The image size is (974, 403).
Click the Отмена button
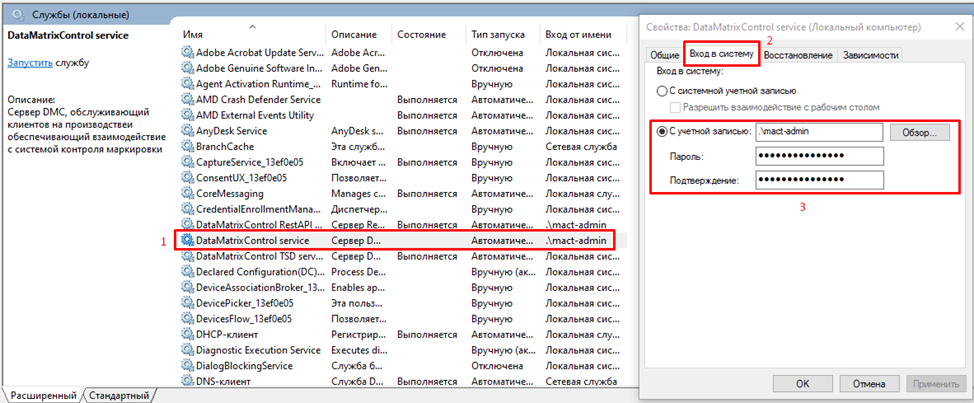point(868,384)
